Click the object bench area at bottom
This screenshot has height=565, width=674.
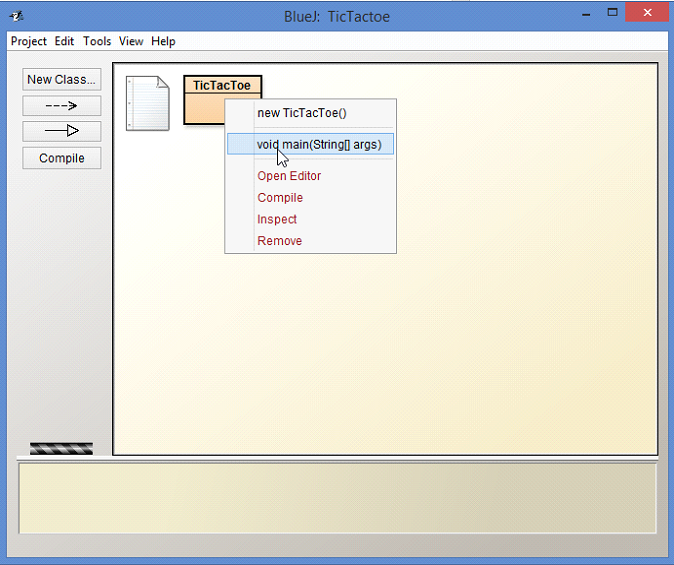337,498
